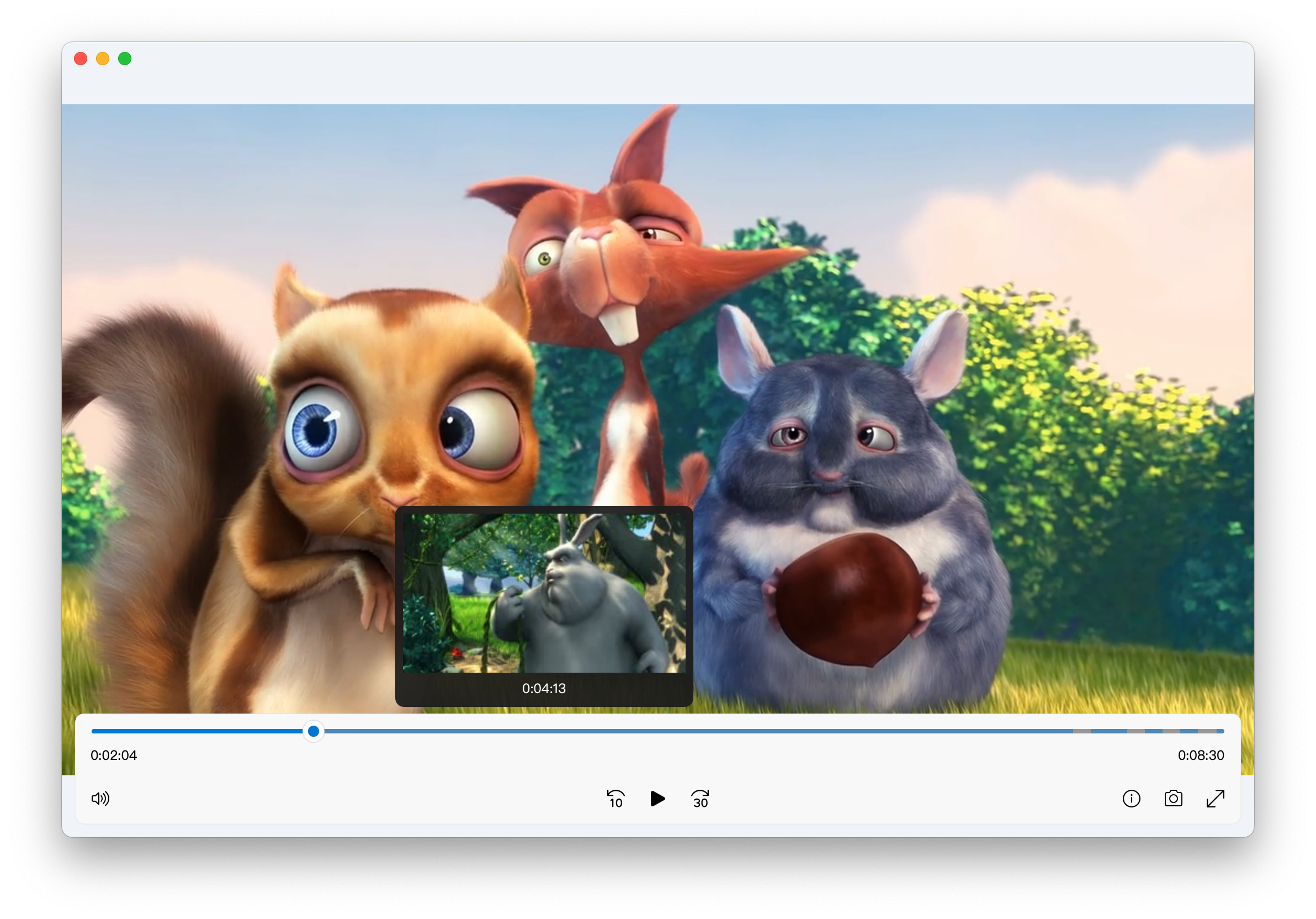Skip forward 30 seconds

(x=700, y=799)
